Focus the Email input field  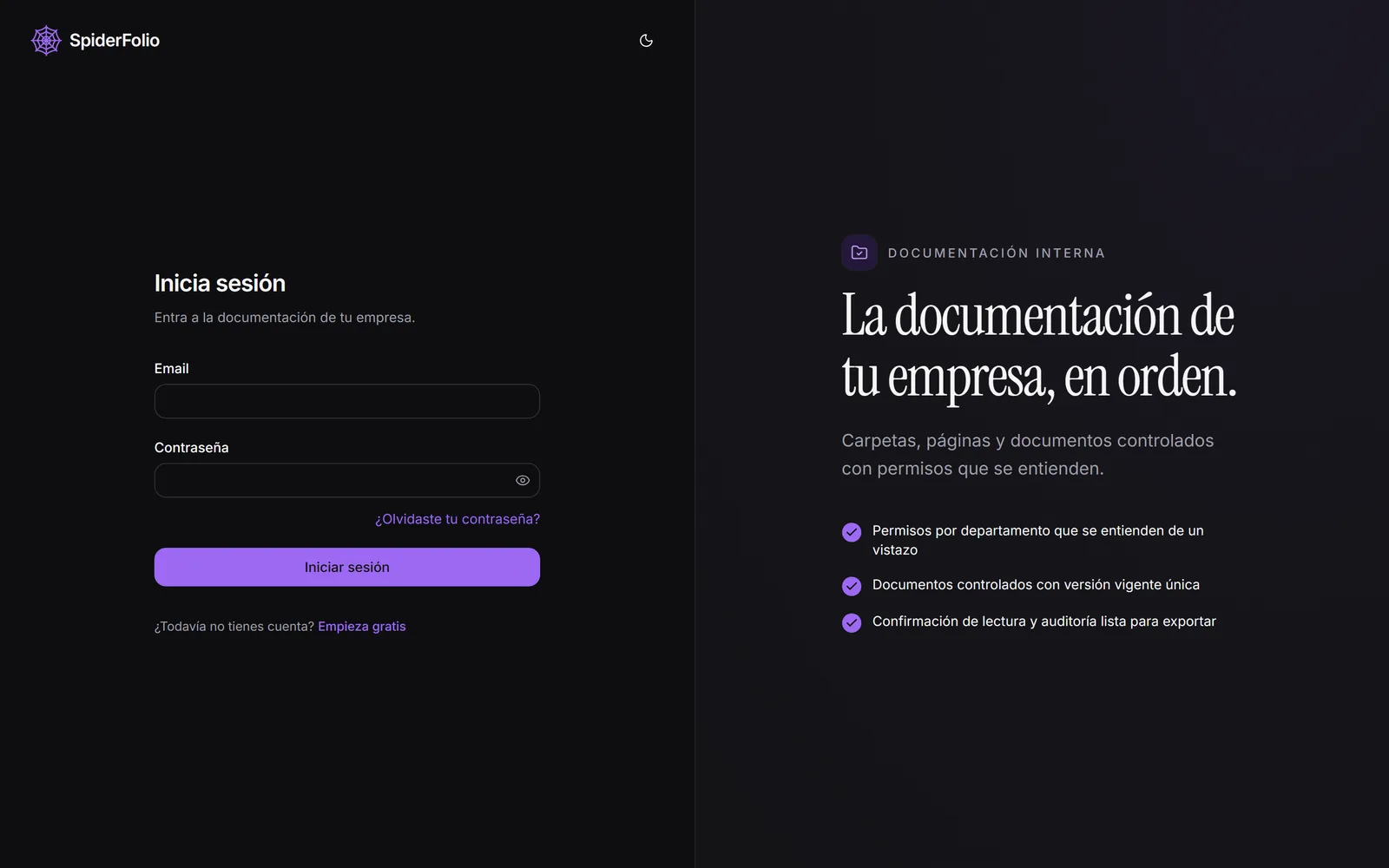(347, 401)
